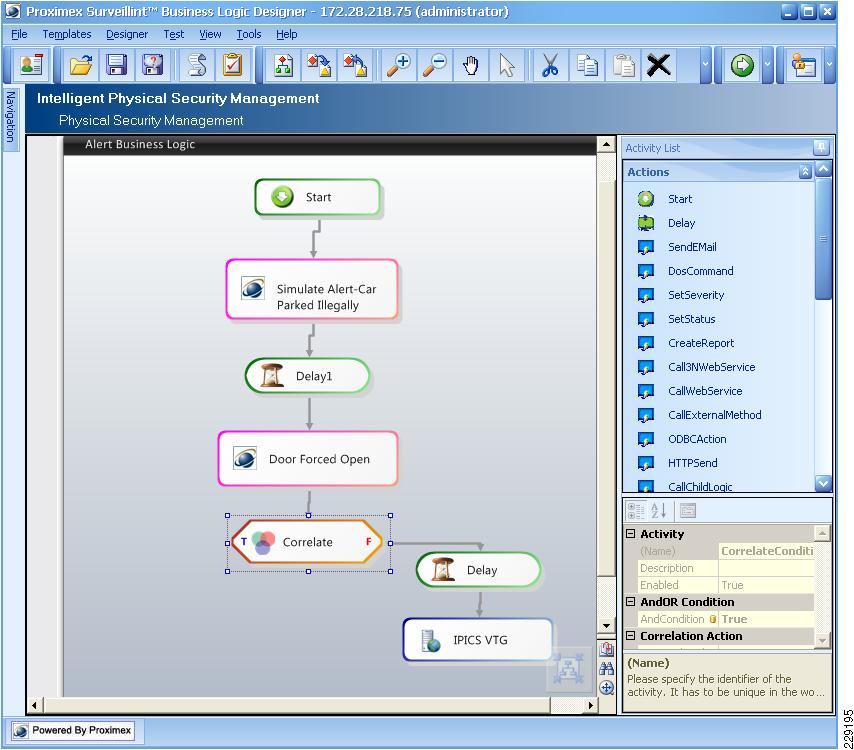854x750 pixels.
Task: Click the green Run arrow icon
Action: (741, 65)
